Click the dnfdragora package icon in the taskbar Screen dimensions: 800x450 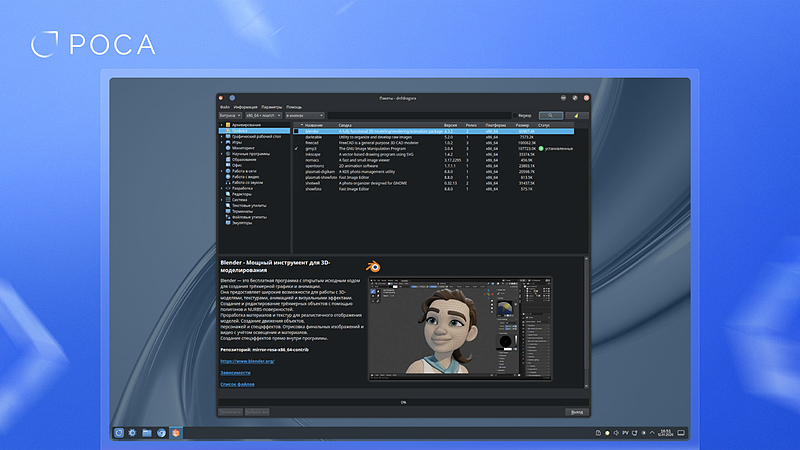coord(175,432)
